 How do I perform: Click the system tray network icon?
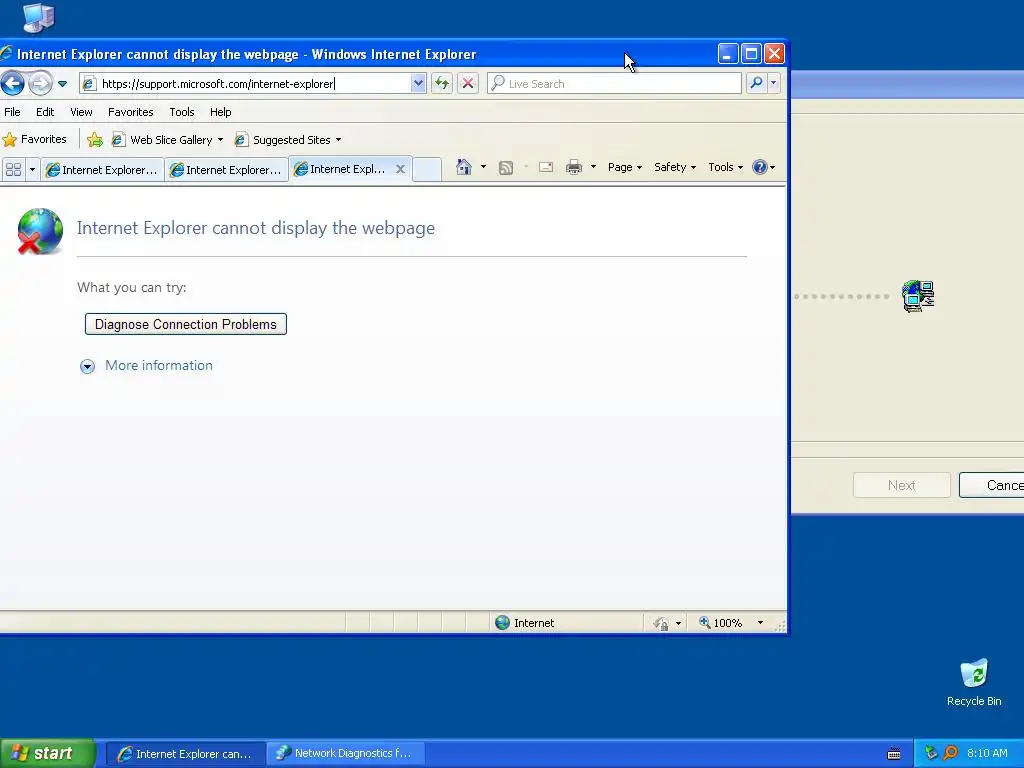[x=931, y=754]
